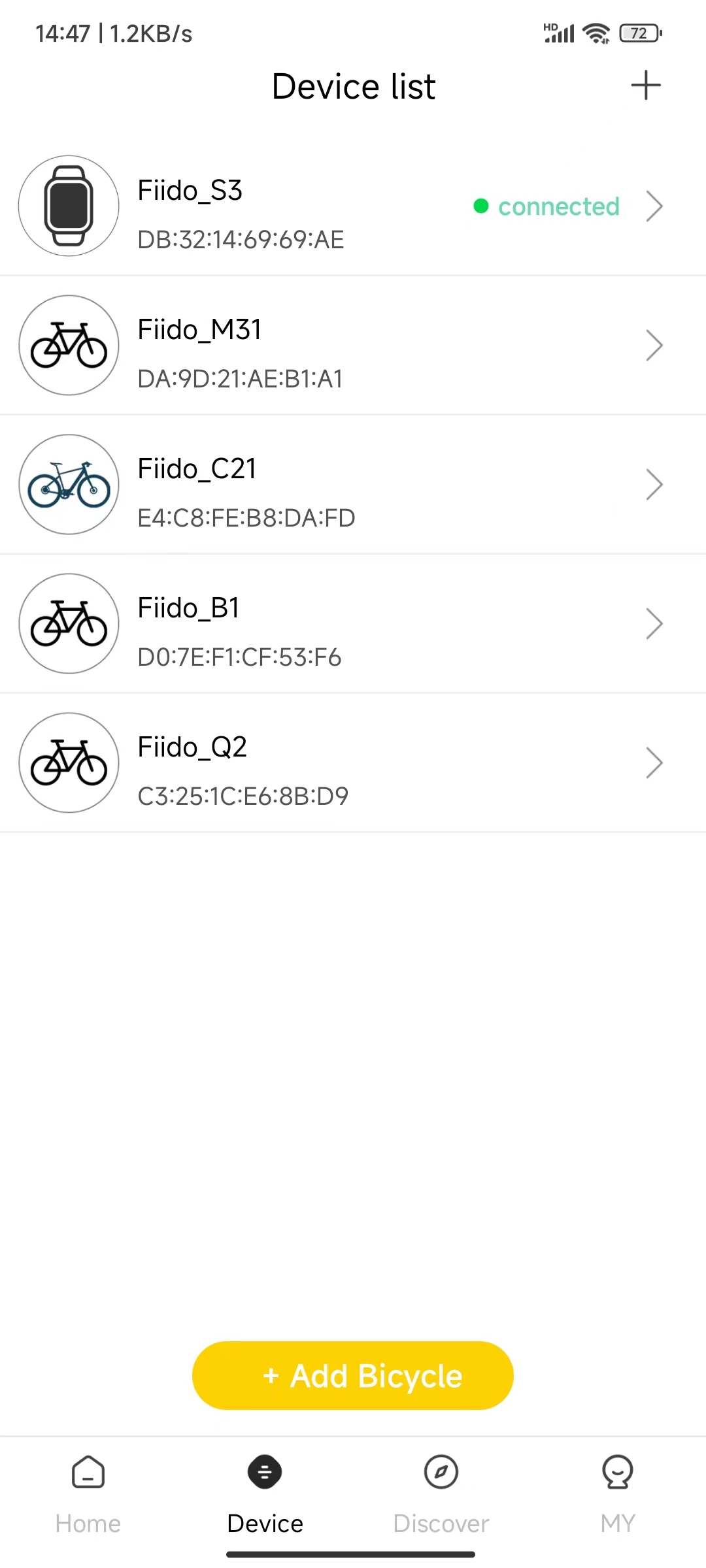Tap the plus icon to add device
The width and height of the screenshot is (706, 1568).
[646, 86]
